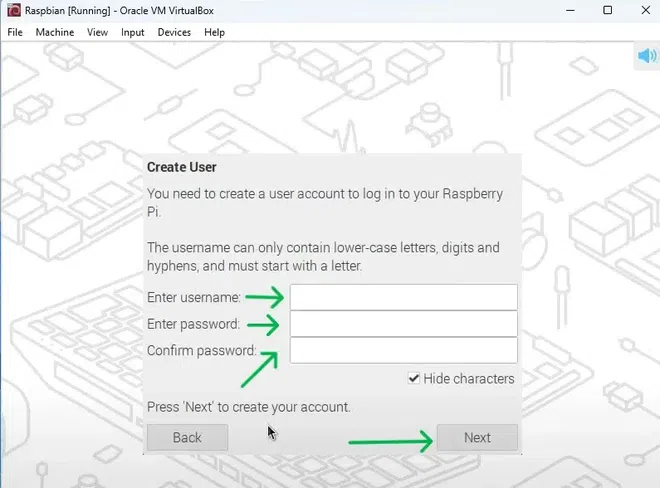Image resolution: width=660 pixels, height=488 pixels.
Task: Select the Confirm password text box
Action: coord(403,350)
